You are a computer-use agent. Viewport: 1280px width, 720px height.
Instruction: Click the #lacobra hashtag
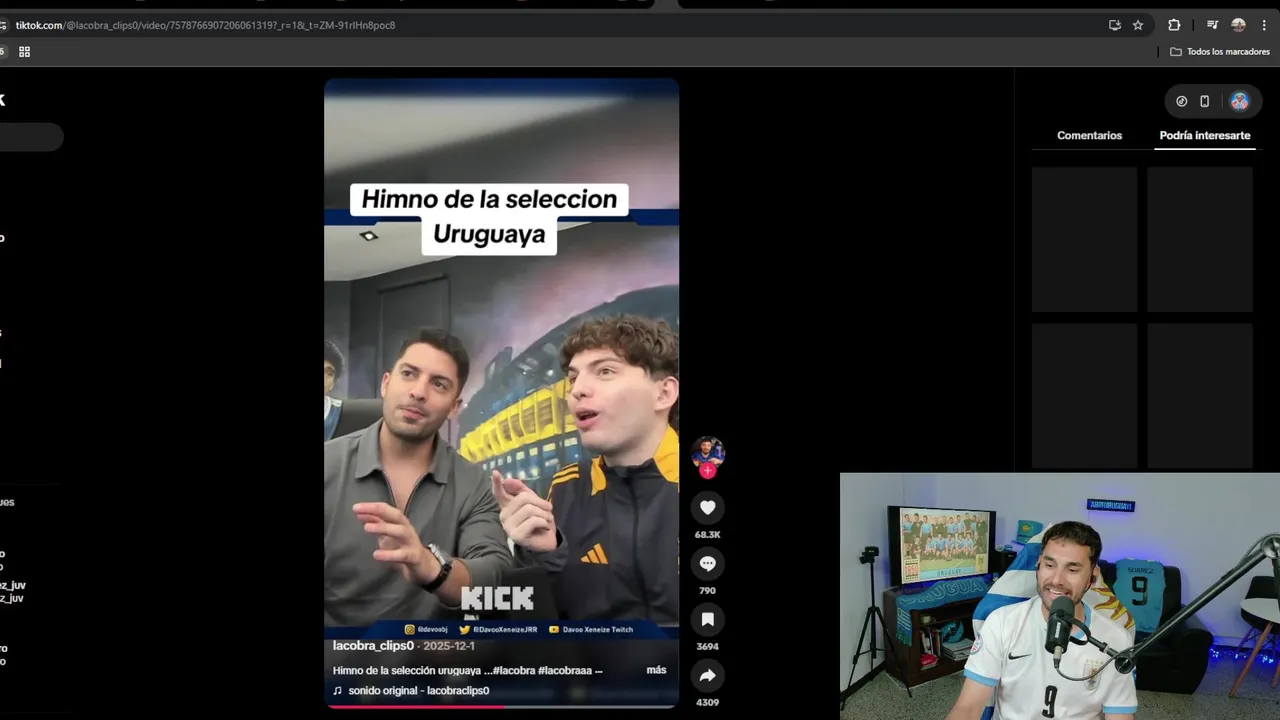pyautogui.click(x=514, y=670)
